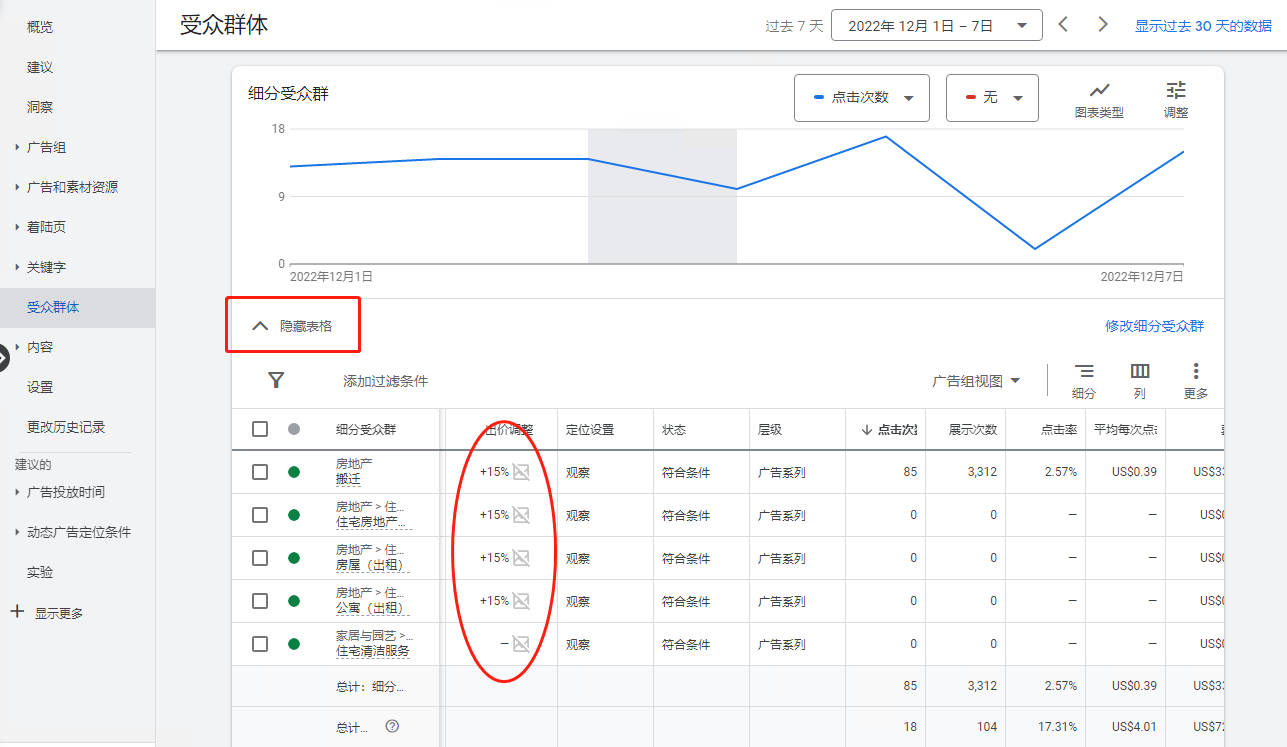
Task: Click 显示过去 30 天的数据 link
Action: point(1203,26)
